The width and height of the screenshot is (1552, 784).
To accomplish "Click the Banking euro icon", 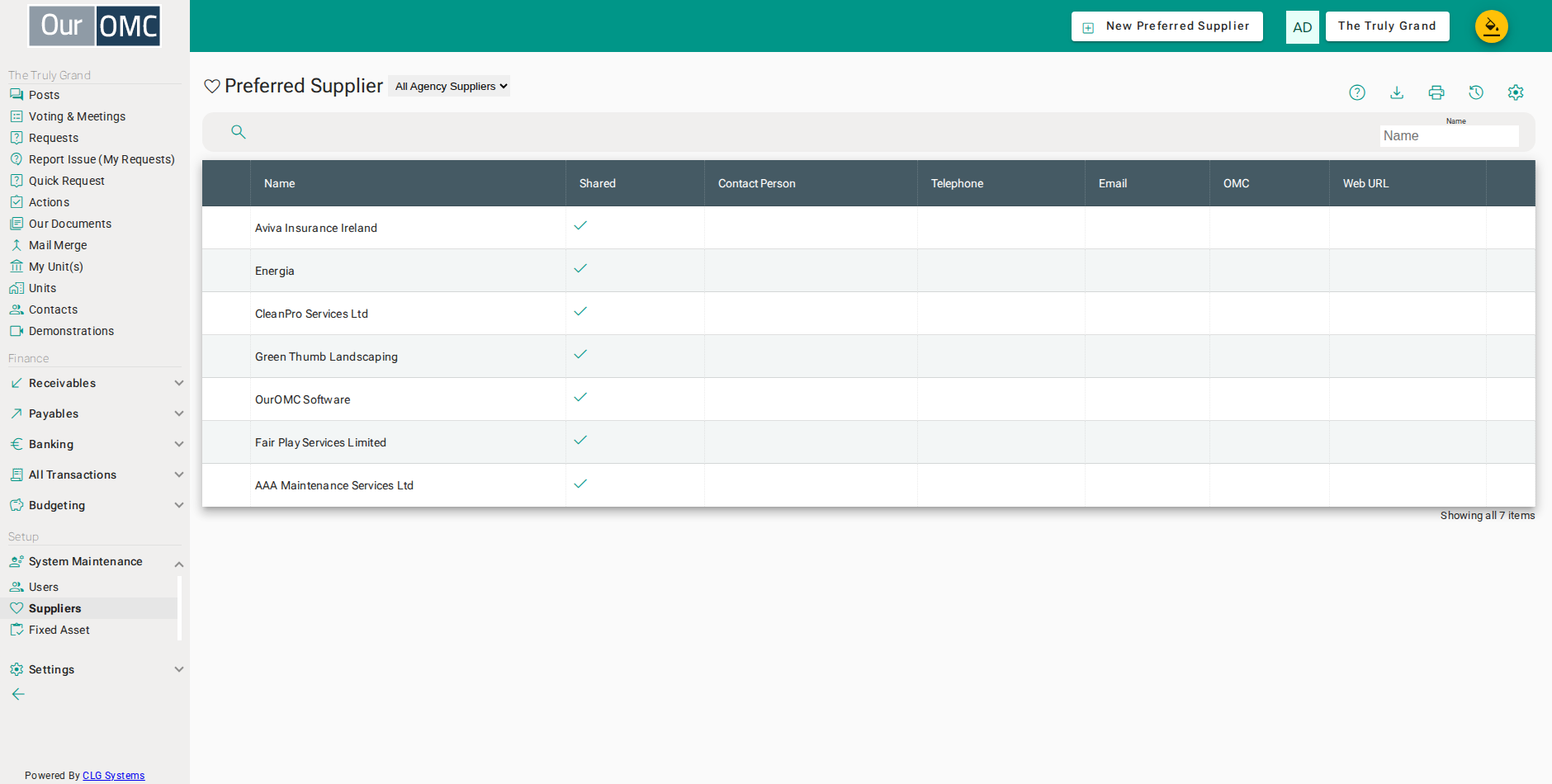I will pyautogui.click(x=17, y=444).
